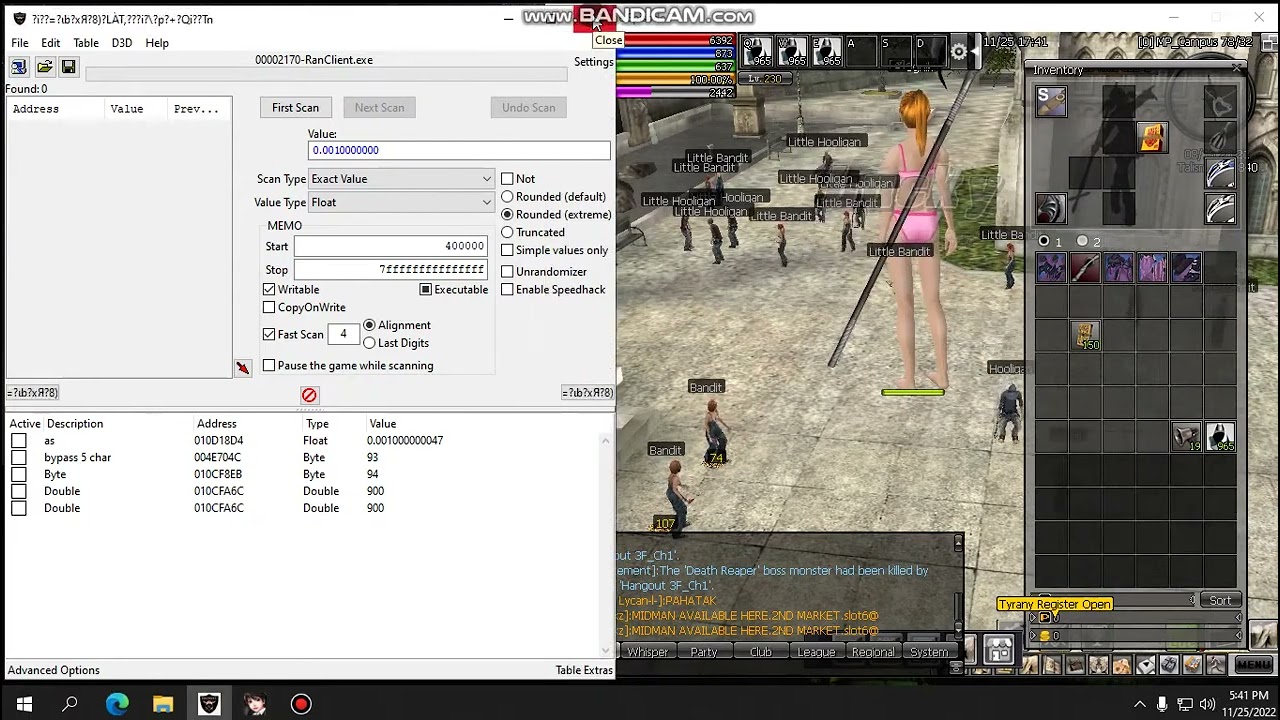Click the S weapon slot in Inventory
This screenshot has height=720, width=1280.
(1051, 101)
